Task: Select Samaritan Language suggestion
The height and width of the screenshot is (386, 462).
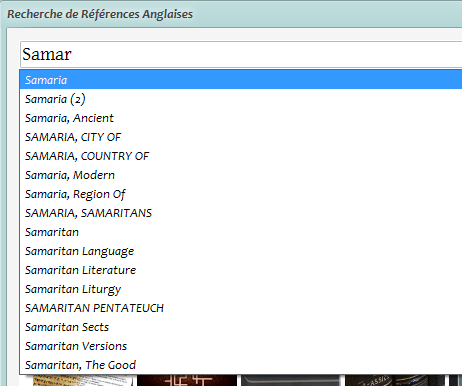Action: pos(241,251)
